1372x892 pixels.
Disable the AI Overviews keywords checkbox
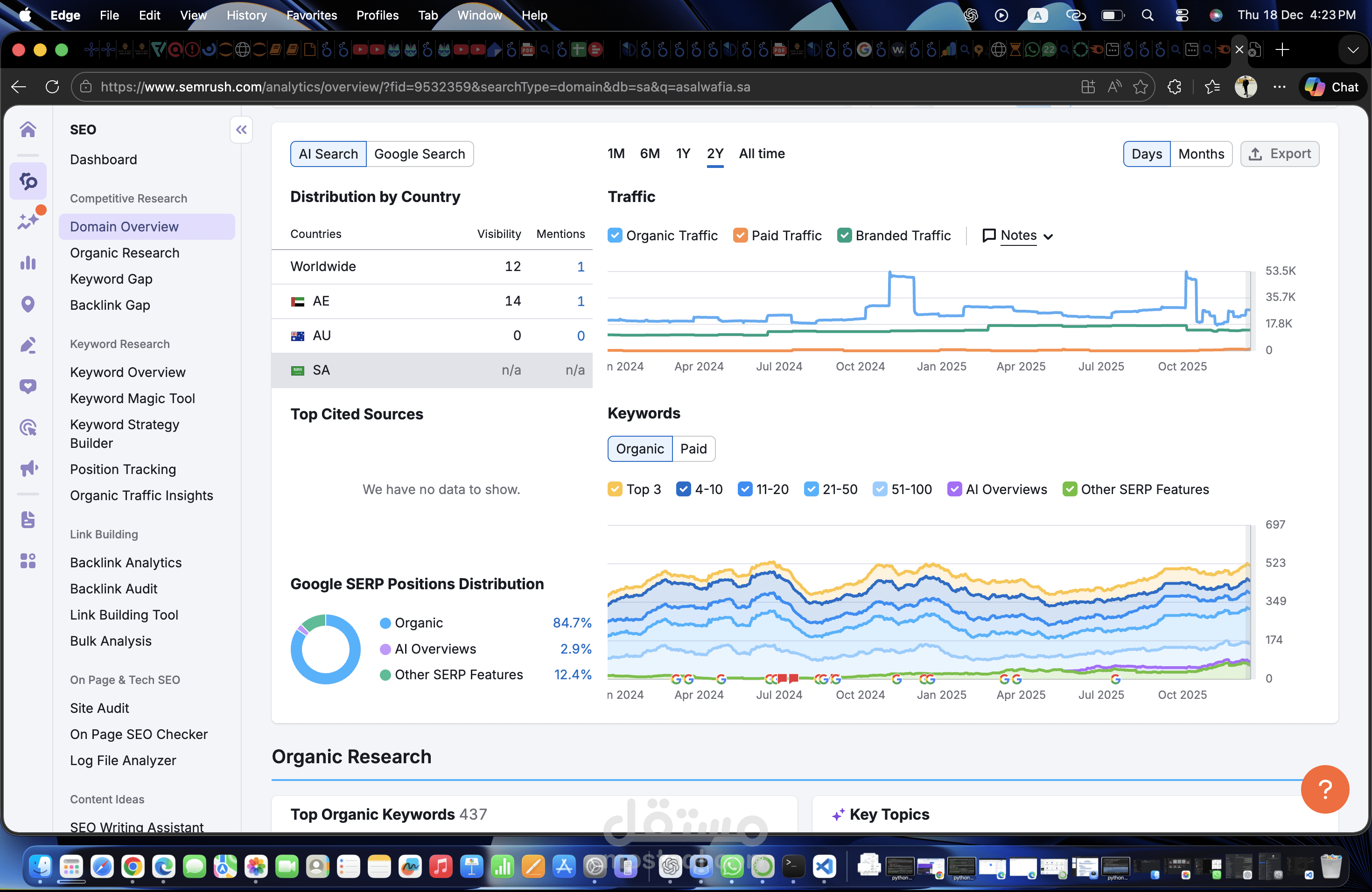pyautogui.click(x=954, y=489)
